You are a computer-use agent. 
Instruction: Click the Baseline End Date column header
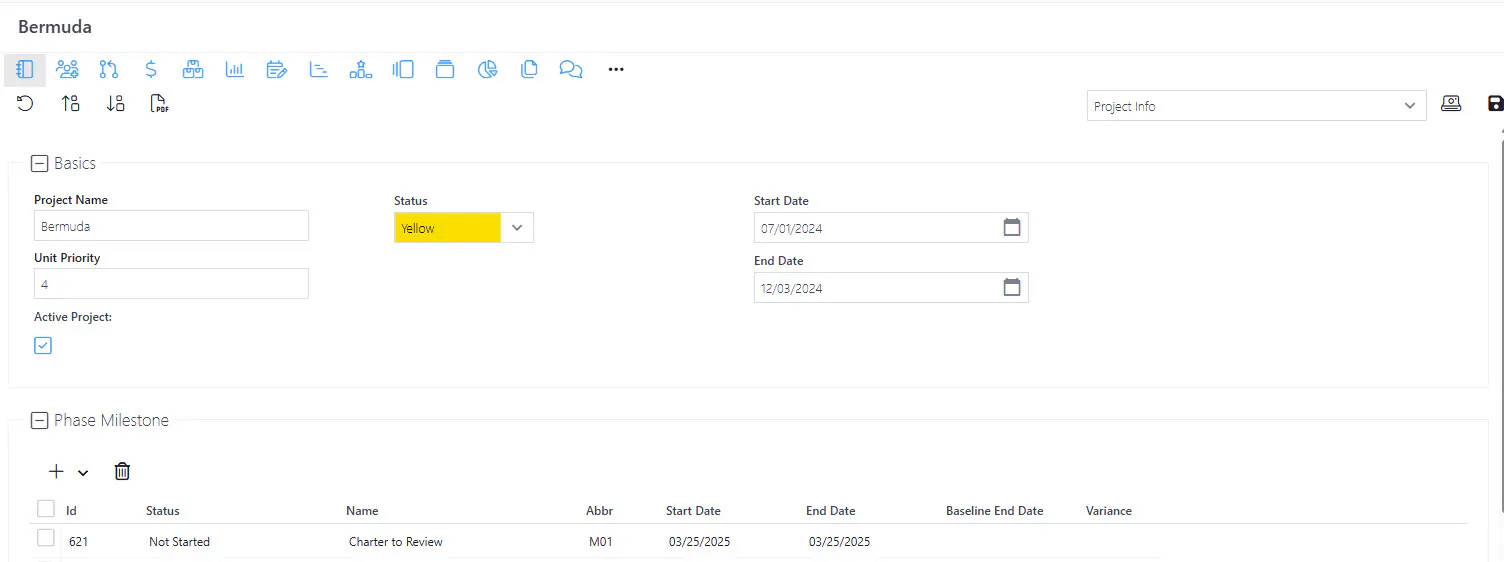(x=995, y=511)
